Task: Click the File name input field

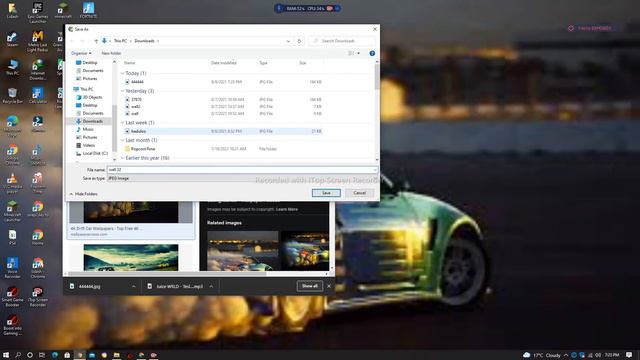Action: tap(242, 169)
